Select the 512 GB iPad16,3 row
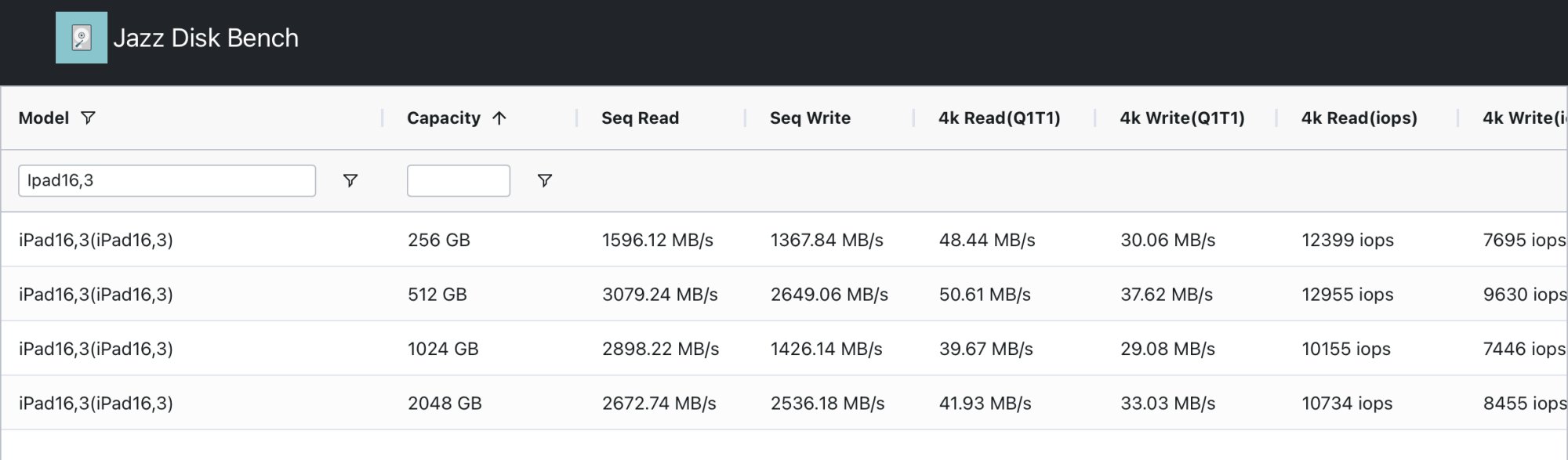 (x=96, y=295)
